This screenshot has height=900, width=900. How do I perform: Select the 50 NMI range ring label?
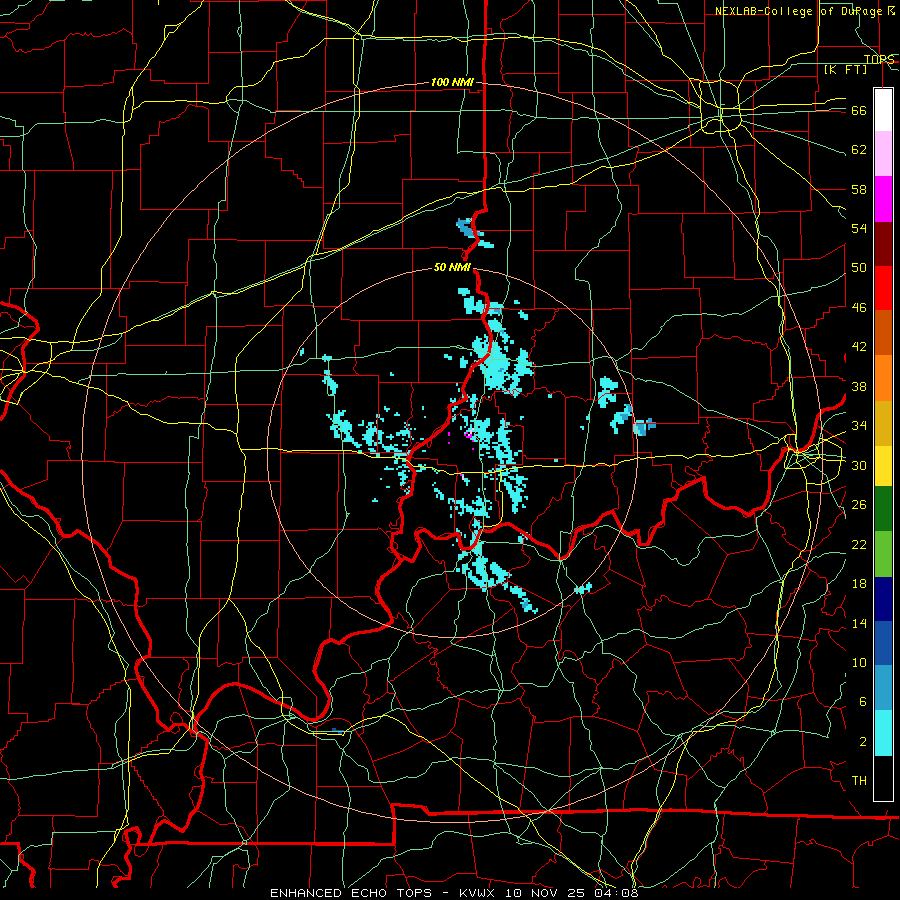(x=452, y=267)
